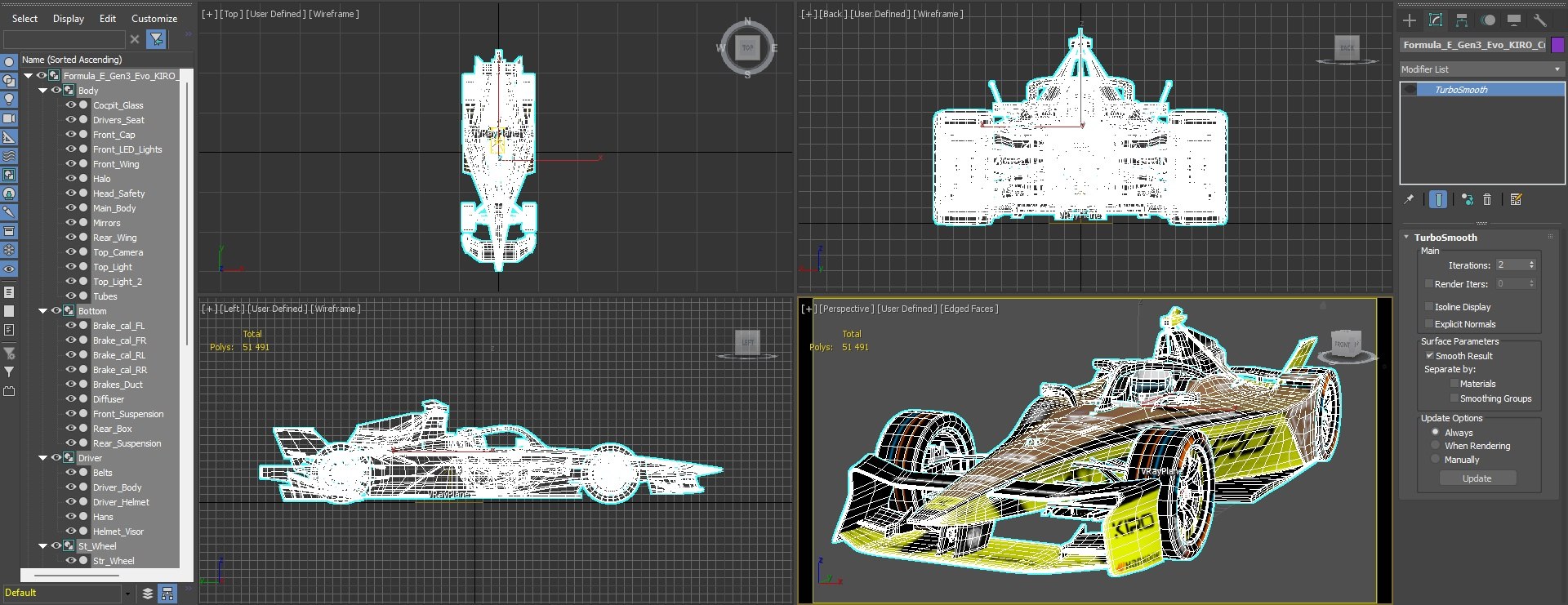Open the Motion command panel tab
This screenshot has width=1568, height=605.
tap(1488, 20)
